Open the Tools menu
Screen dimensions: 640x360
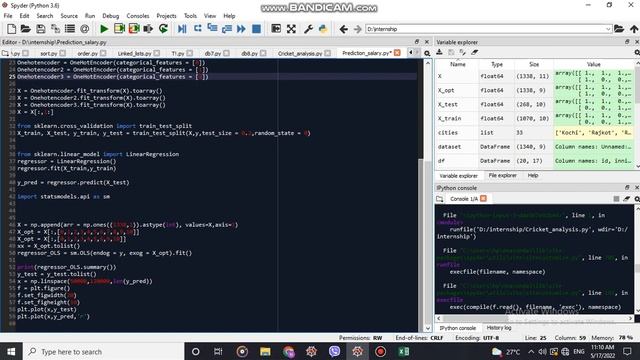tap(190, 16)
